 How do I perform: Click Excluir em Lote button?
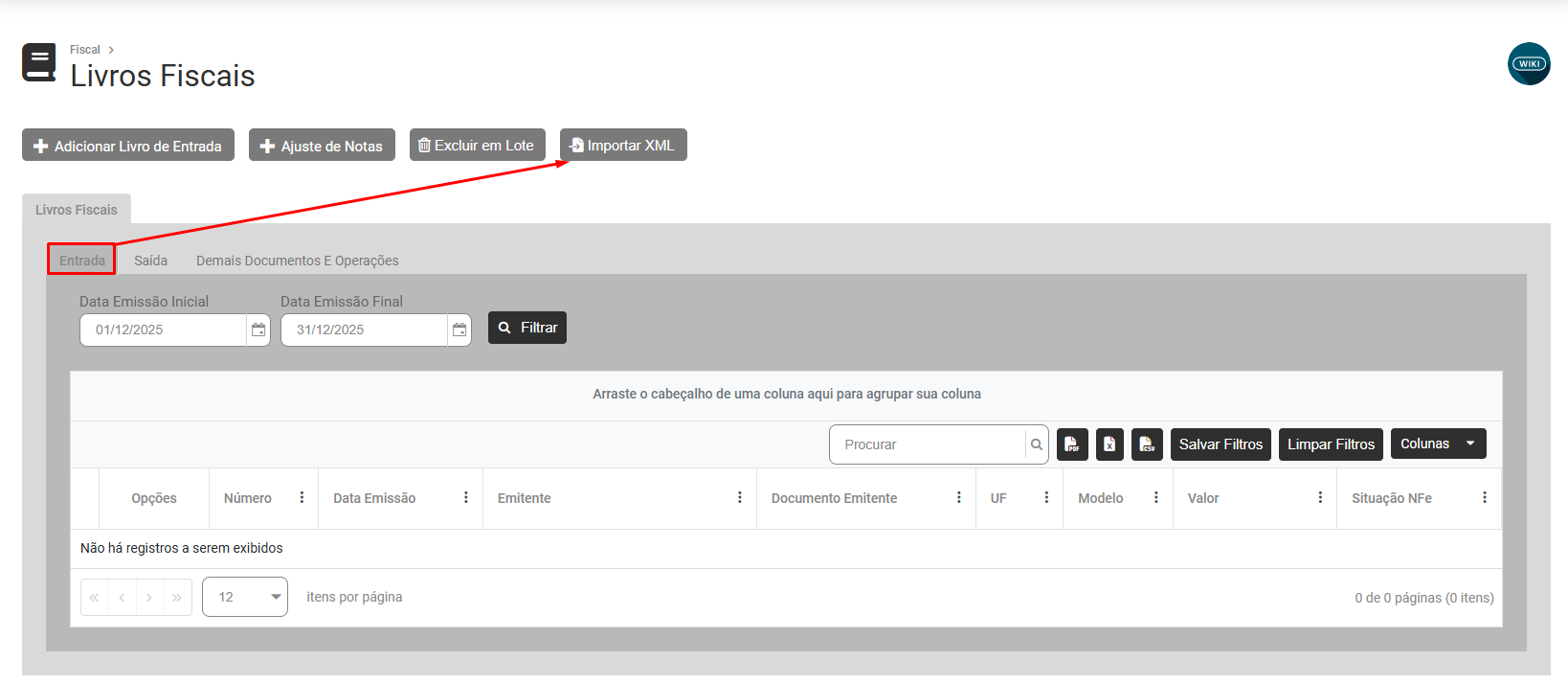pyautogui.click(x=478, y=145)
